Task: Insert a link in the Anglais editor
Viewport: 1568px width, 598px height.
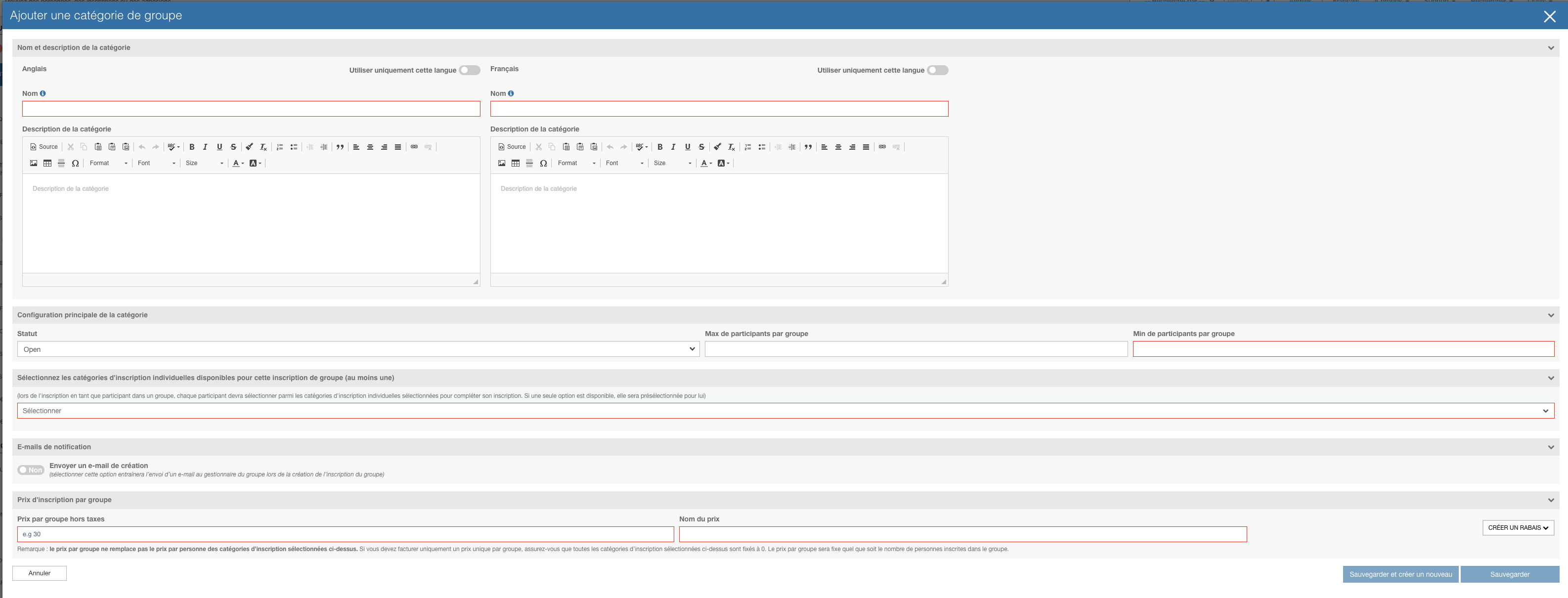Action: [x=414, y=147]
